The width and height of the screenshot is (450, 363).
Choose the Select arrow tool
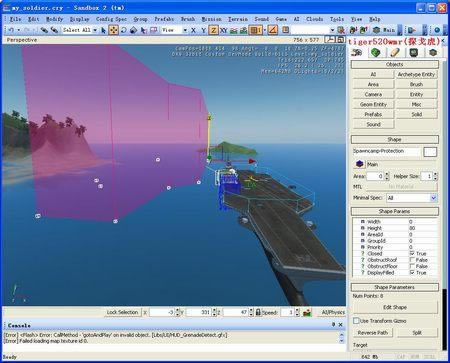(103, 30)
